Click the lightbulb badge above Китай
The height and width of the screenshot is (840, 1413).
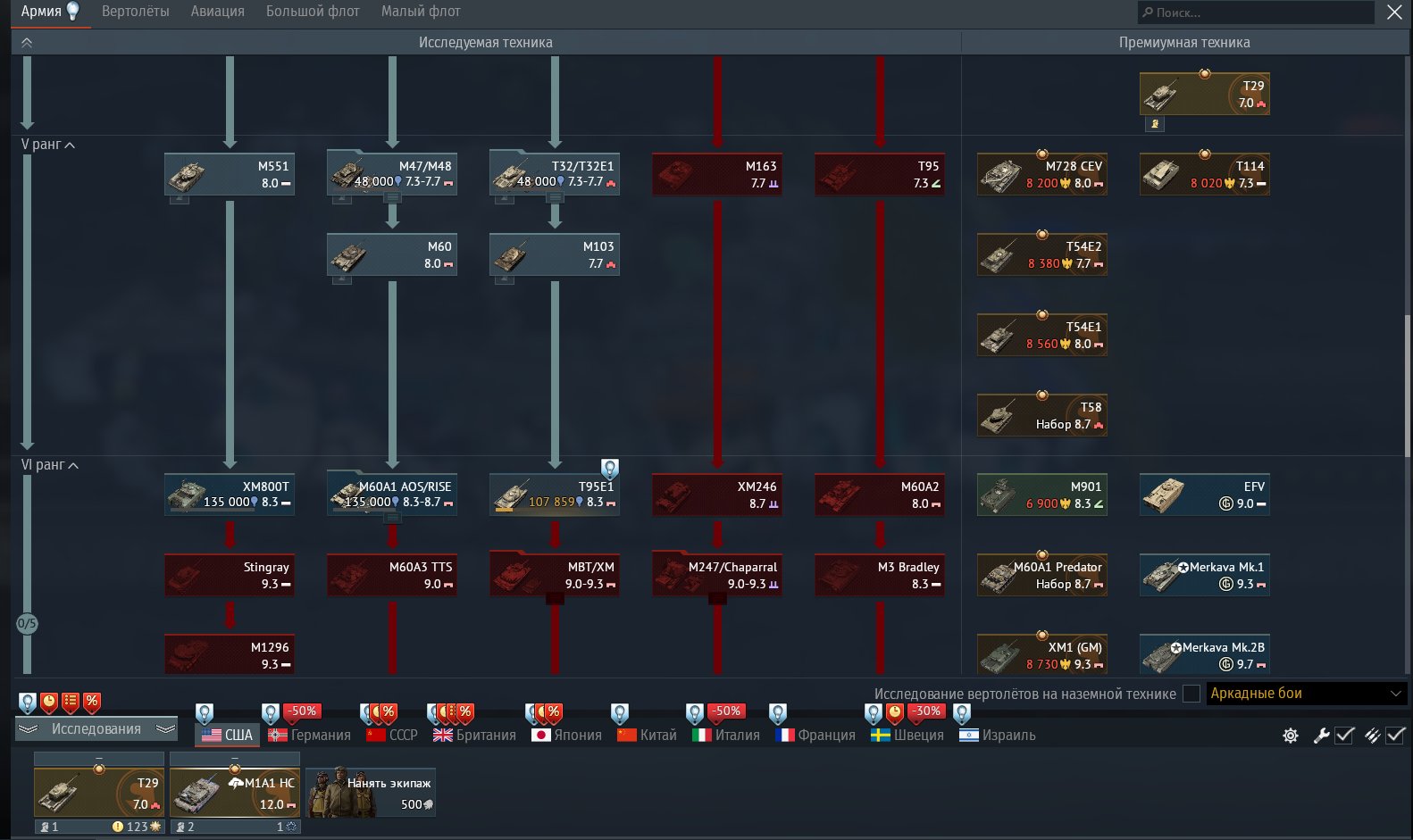click(x=620, y=713)
